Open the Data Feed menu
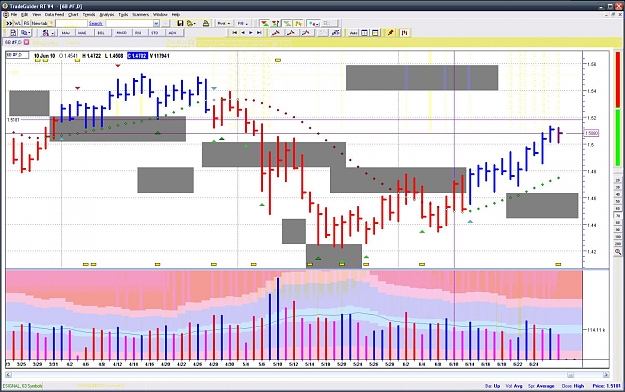Viewport: 625px width, 392px height. [54, 15]
